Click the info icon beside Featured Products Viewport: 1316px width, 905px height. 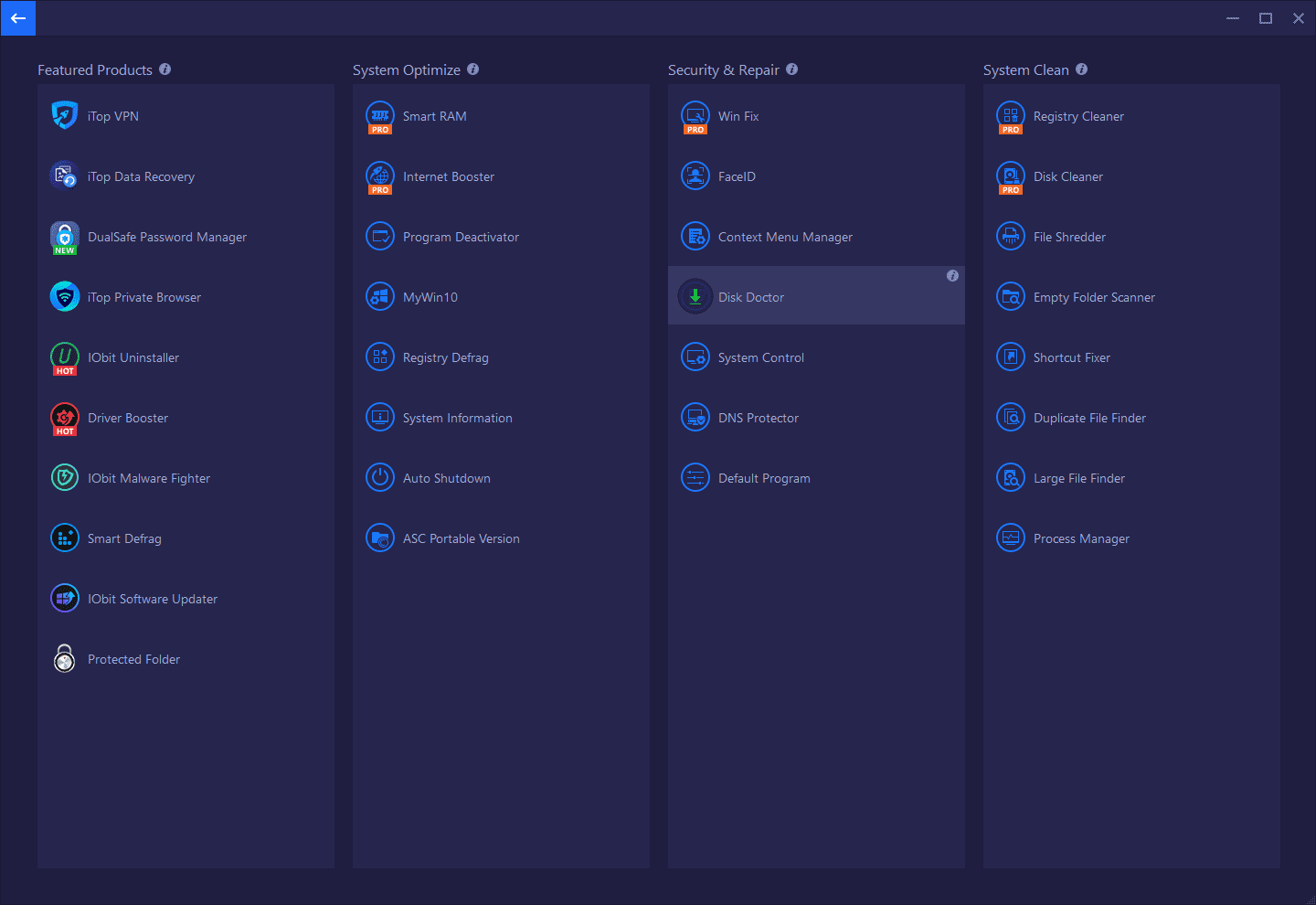(x=165, y=69)
